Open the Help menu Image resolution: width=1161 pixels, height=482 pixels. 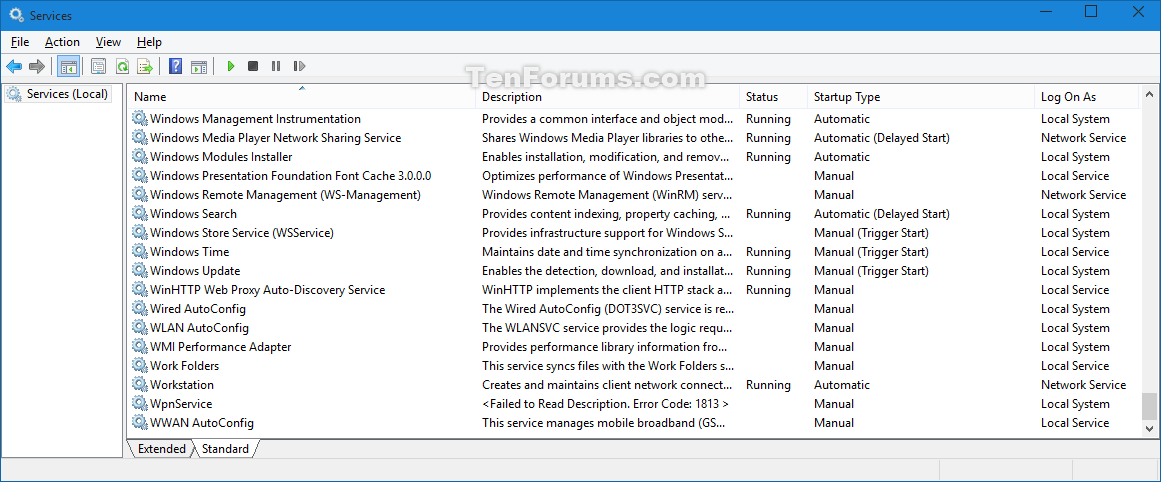[150, 42]
